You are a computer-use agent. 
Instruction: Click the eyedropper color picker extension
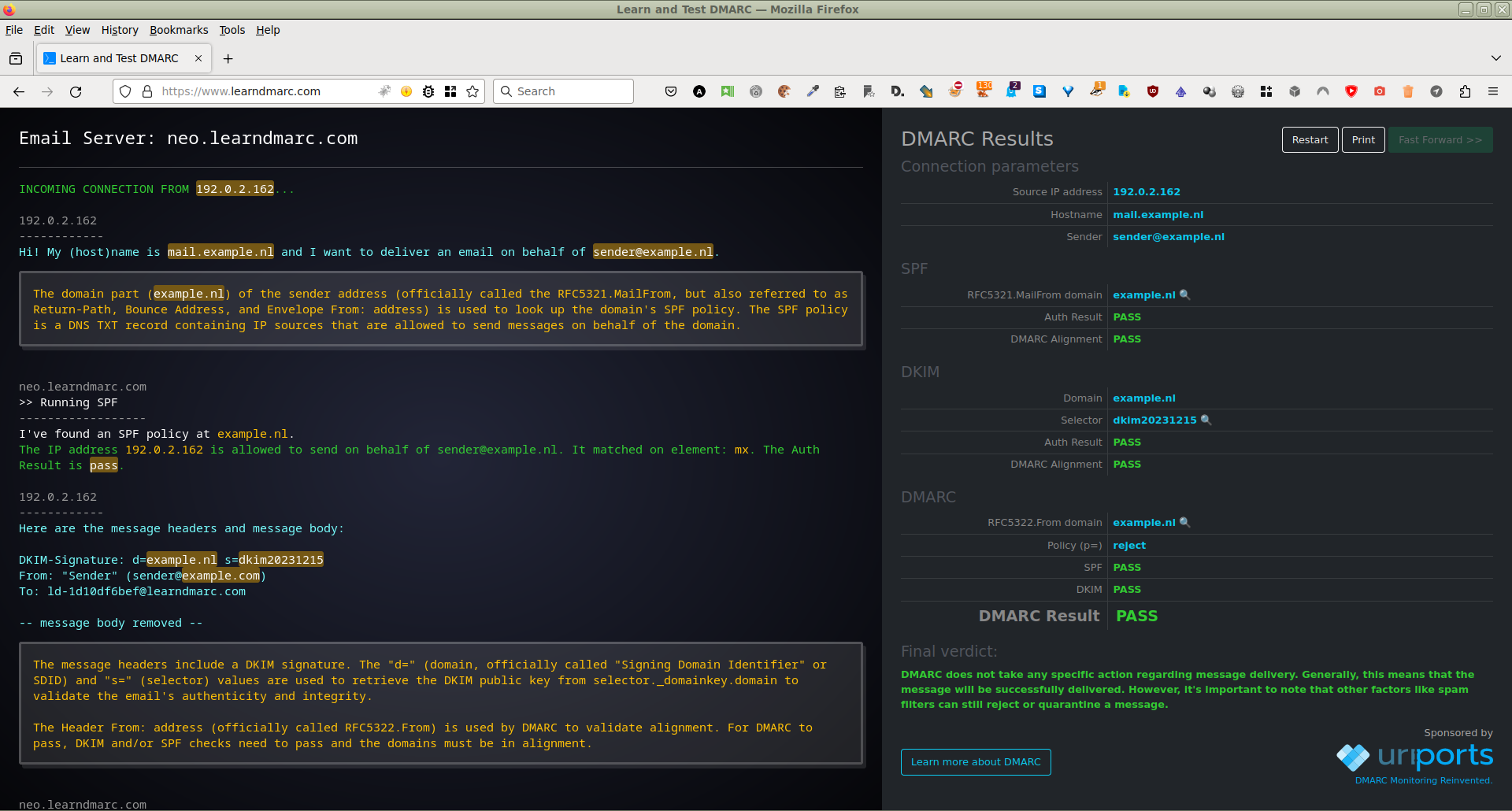click(813, 91)
